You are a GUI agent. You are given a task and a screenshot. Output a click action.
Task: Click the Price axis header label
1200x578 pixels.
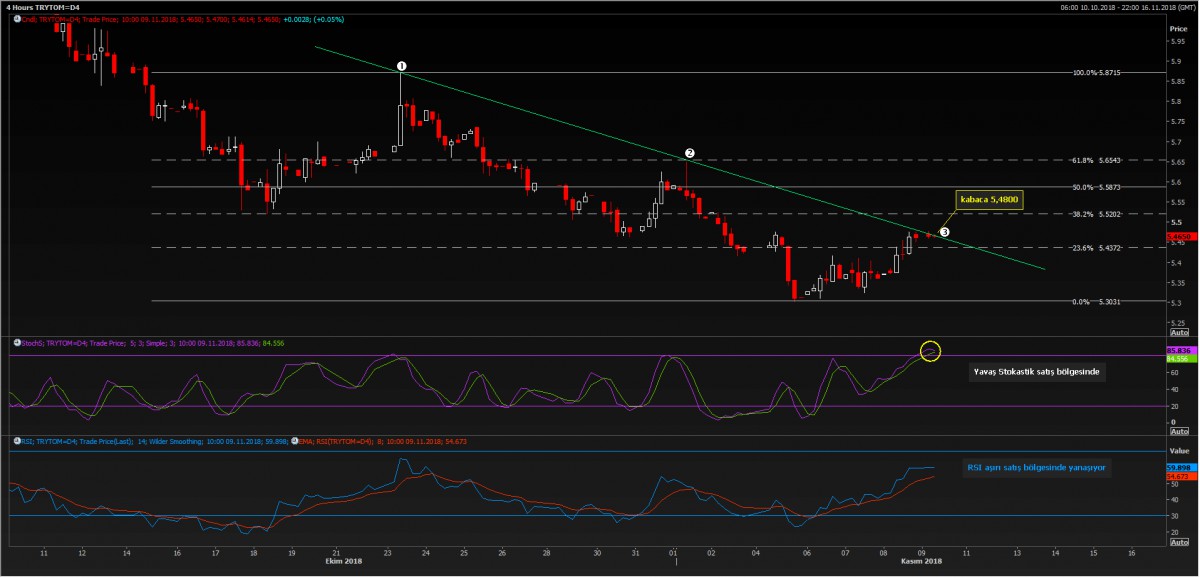coord(1178,30)
